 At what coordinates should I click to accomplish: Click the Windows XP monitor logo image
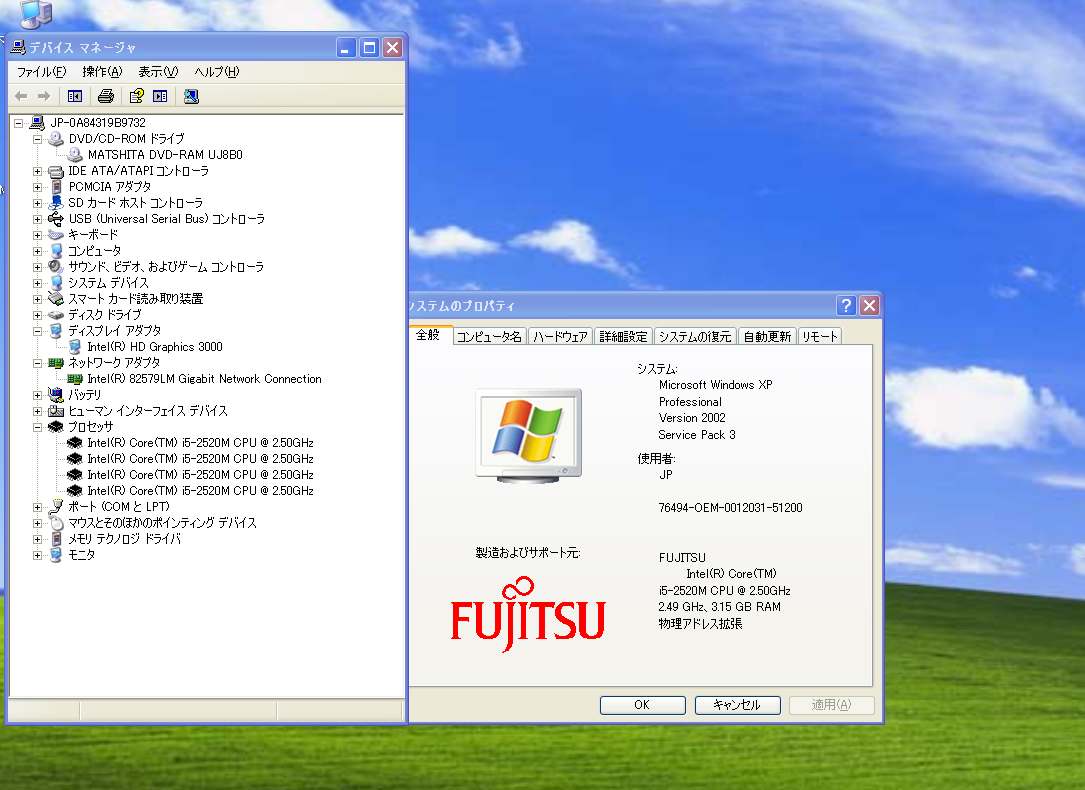tap(529, 436)
